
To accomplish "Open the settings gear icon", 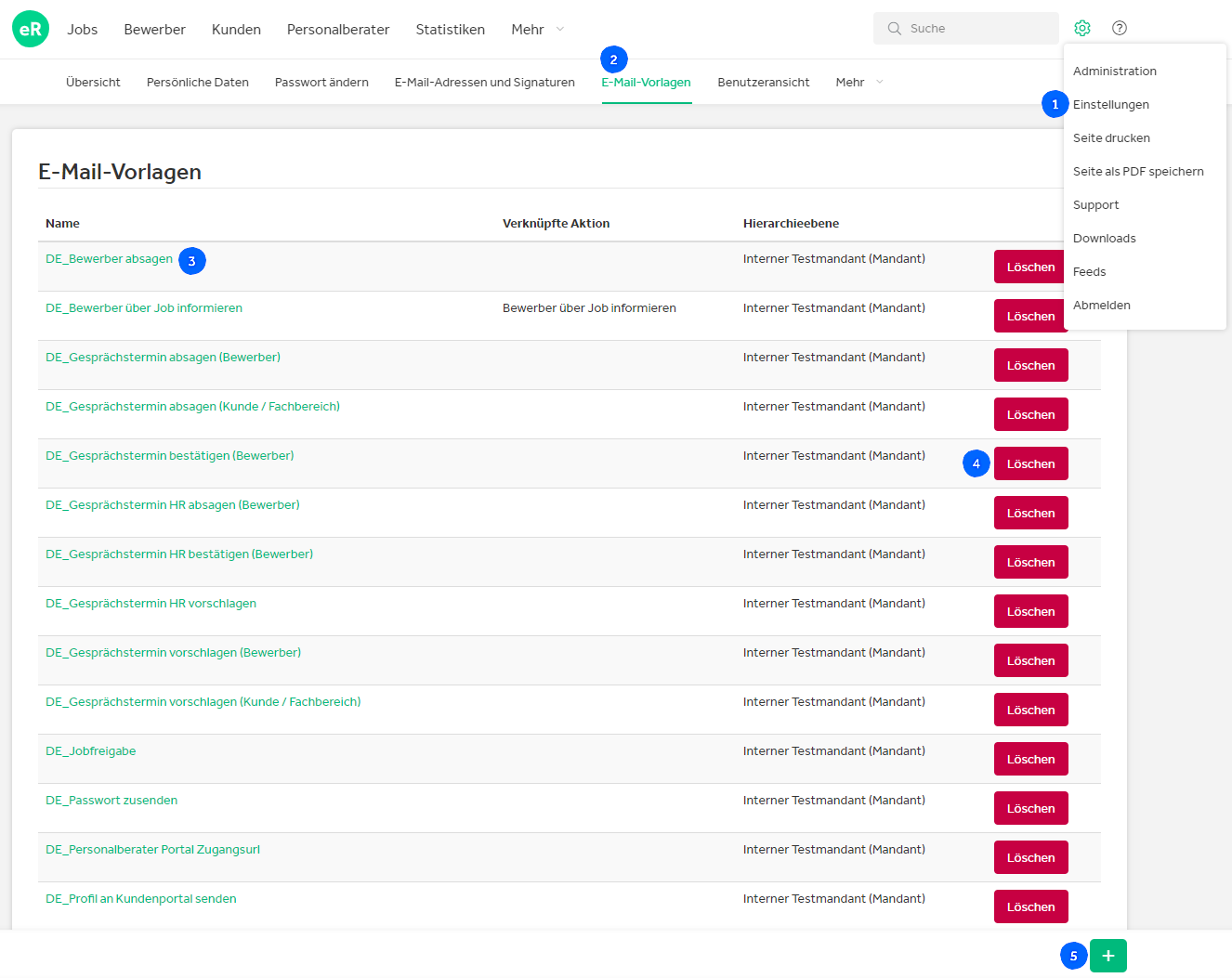I will 1082,28.
